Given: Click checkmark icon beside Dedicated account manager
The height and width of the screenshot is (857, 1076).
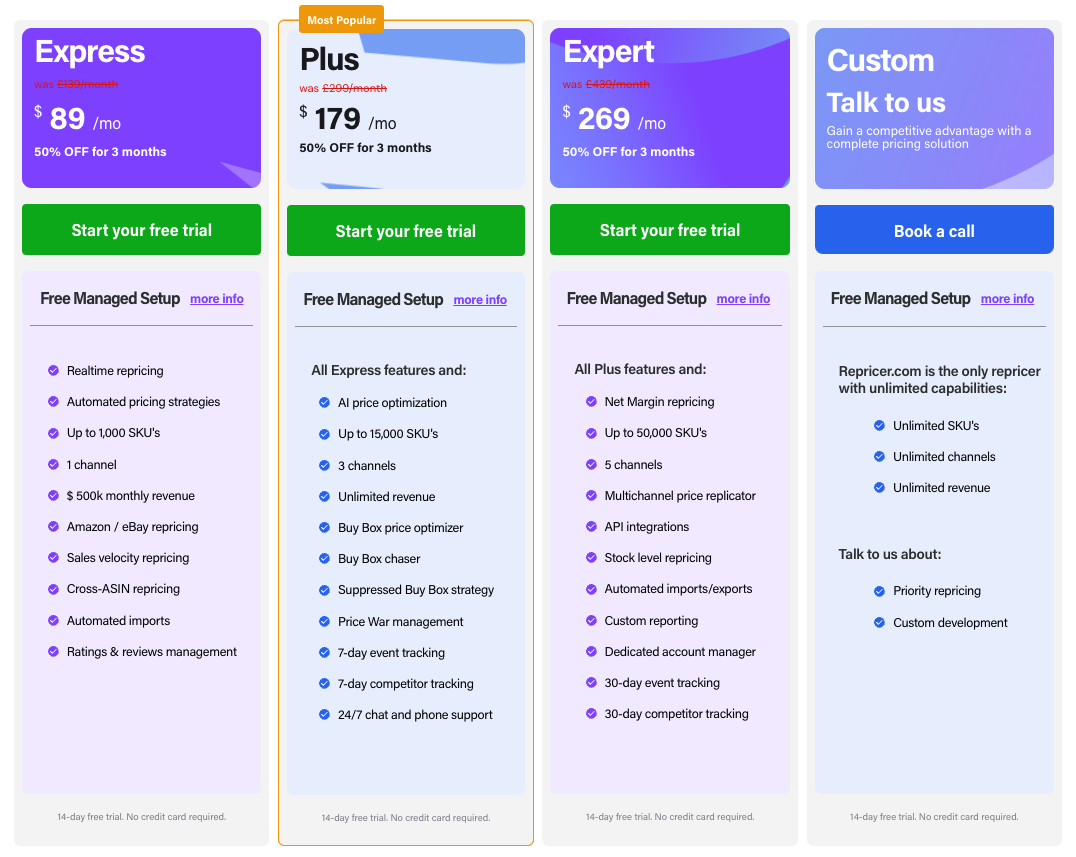Looking at the screenshot, I should pos(591,652).
